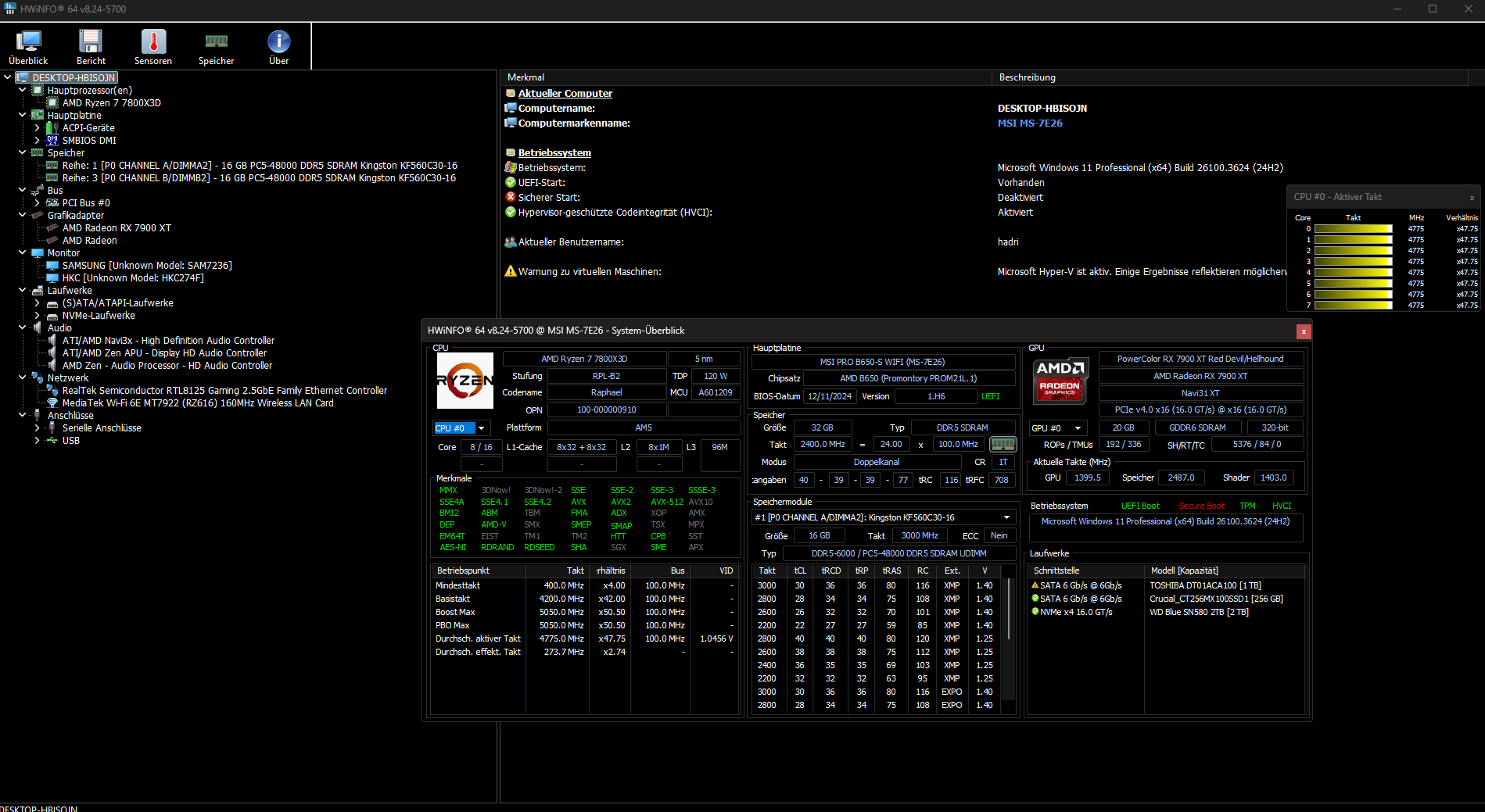Expand the SMBIOS DMI tree node
1485x812 pixels.
(37, 141)
